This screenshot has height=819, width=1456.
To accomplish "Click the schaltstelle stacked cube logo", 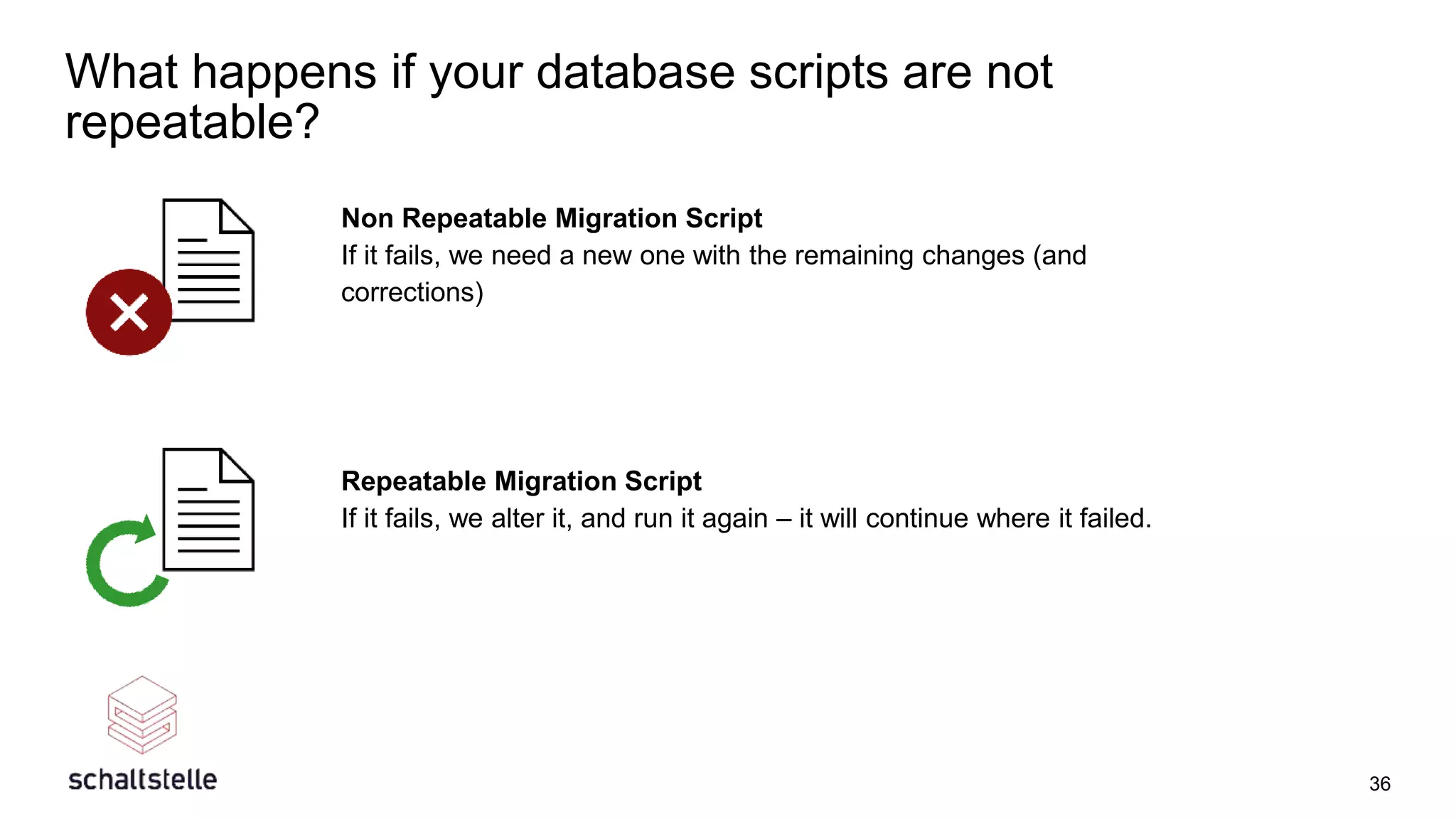I will pyautogui.click(x=142, y=714).
